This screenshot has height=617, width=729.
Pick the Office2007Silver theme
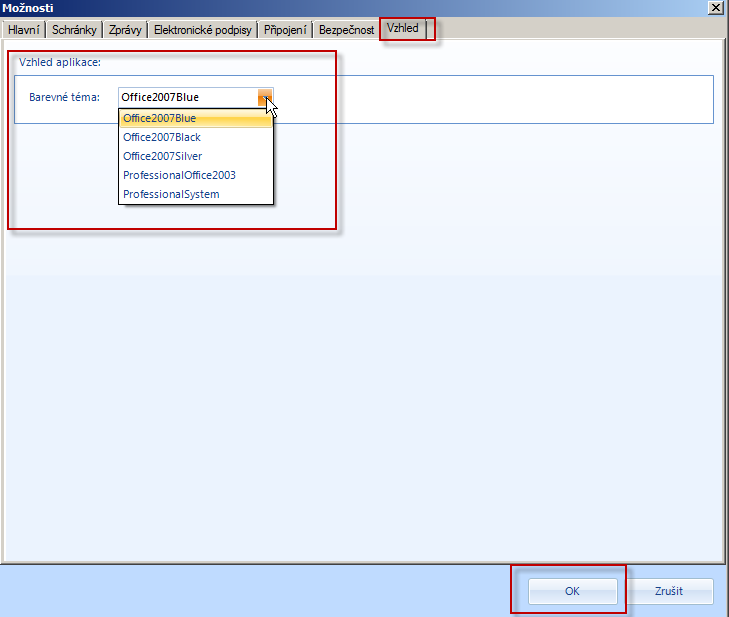196,156
